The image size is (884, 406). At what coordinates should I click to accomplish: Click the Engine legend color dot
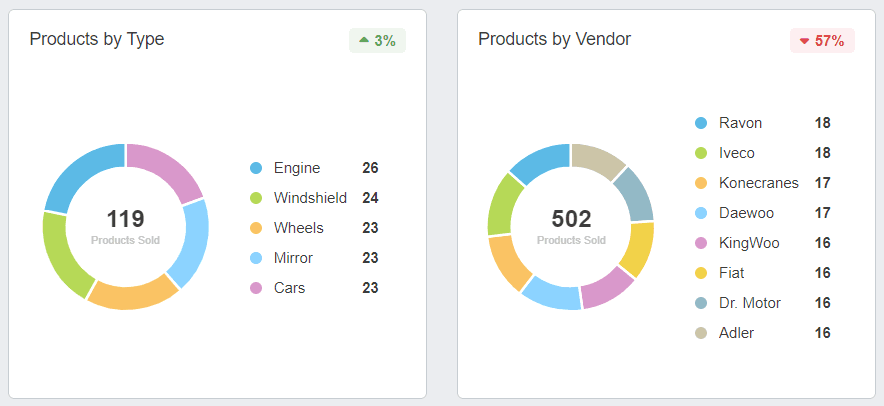pos(256,168)
